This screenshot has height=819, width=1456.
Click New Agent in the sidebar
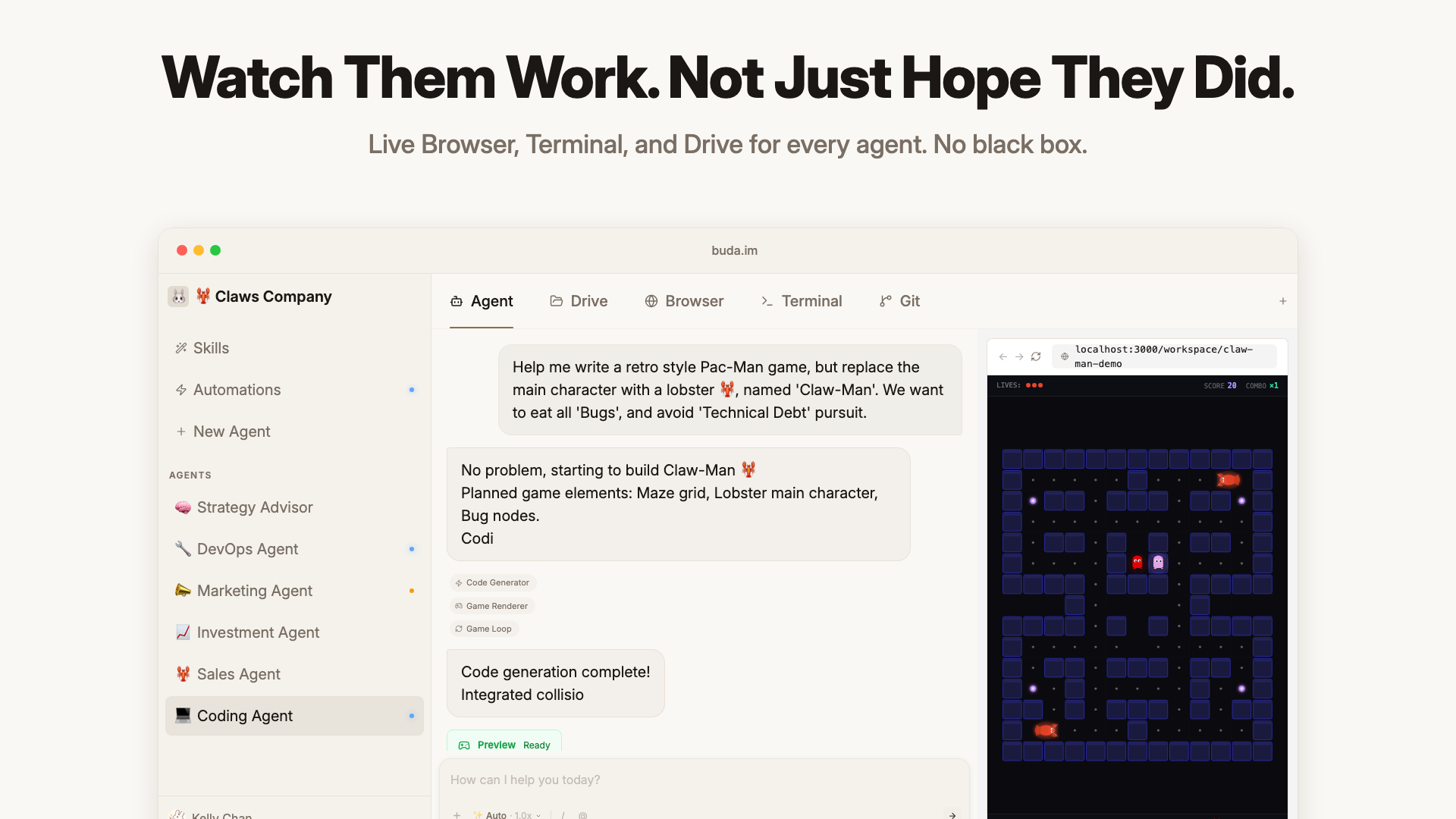[x=231, y=431]
